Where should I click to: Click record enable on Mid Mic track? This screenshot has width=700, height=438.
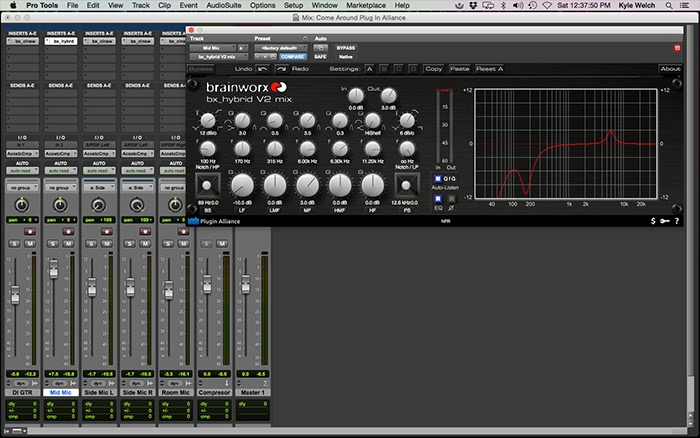coord(68,231)
